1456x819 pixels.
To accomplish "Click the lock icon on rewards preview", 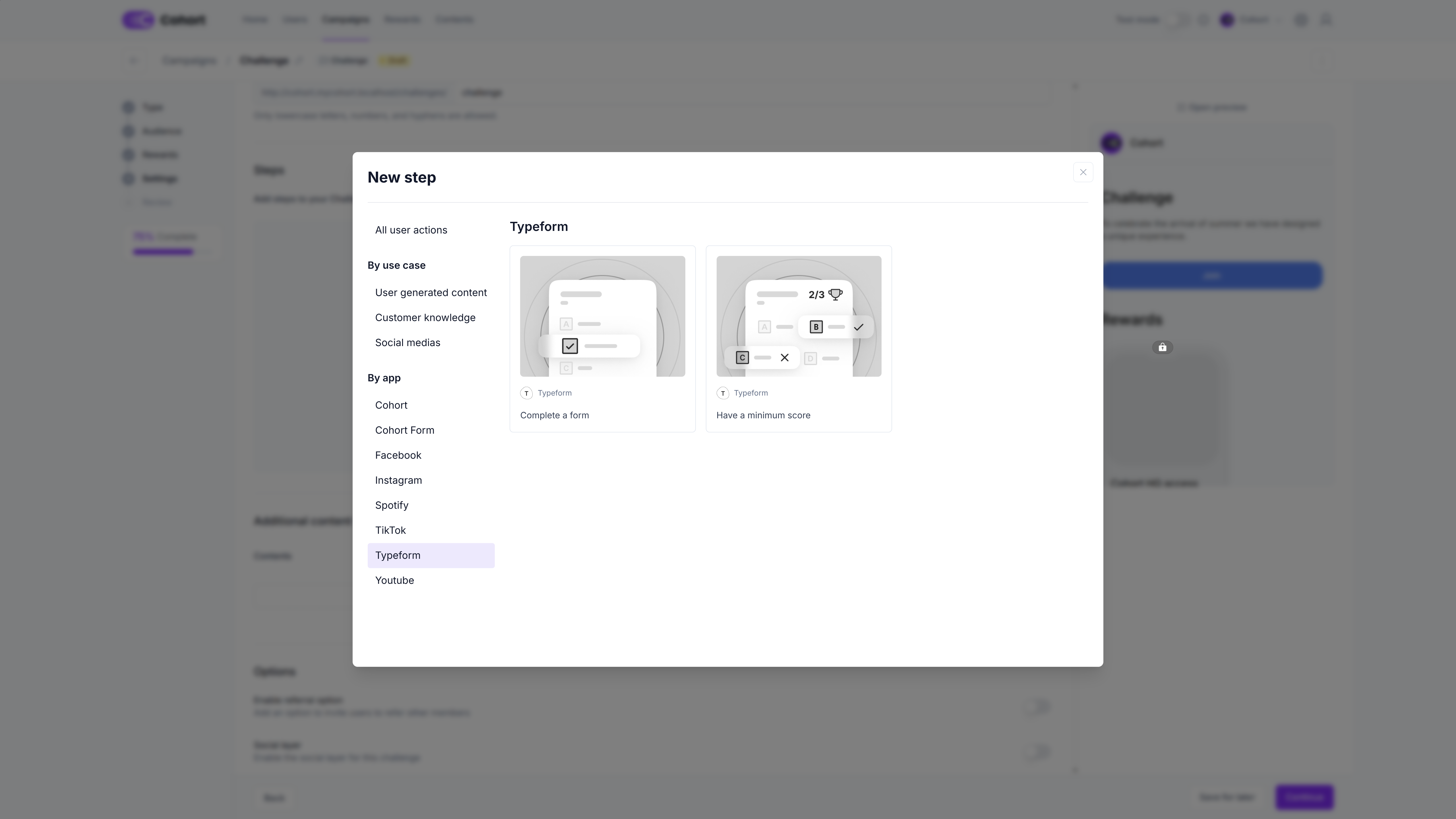I will tap(1162, 347).
